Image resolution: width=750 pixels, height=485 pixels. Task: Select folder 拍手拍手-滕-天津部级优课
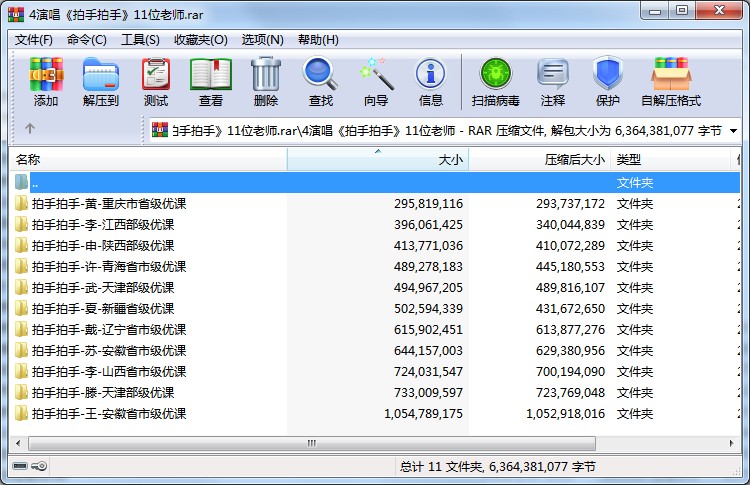coord(103,393)
